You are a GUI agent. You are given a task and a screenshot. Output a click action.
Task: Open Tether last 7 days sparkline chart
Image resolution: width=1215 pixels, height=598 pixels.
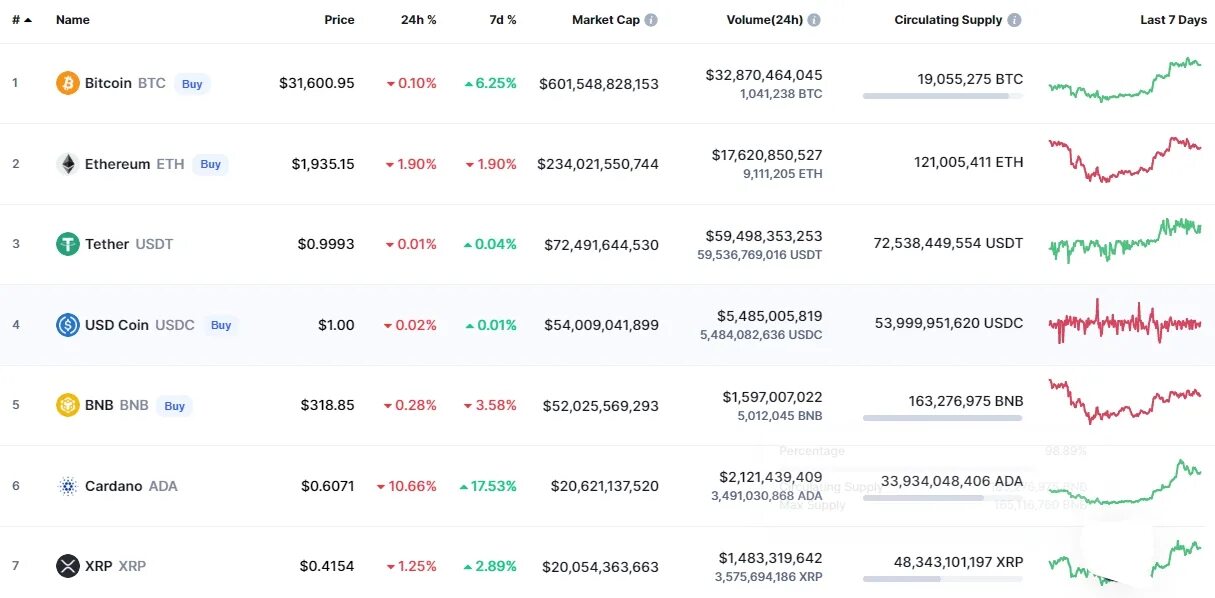[x=1125, y=240]
